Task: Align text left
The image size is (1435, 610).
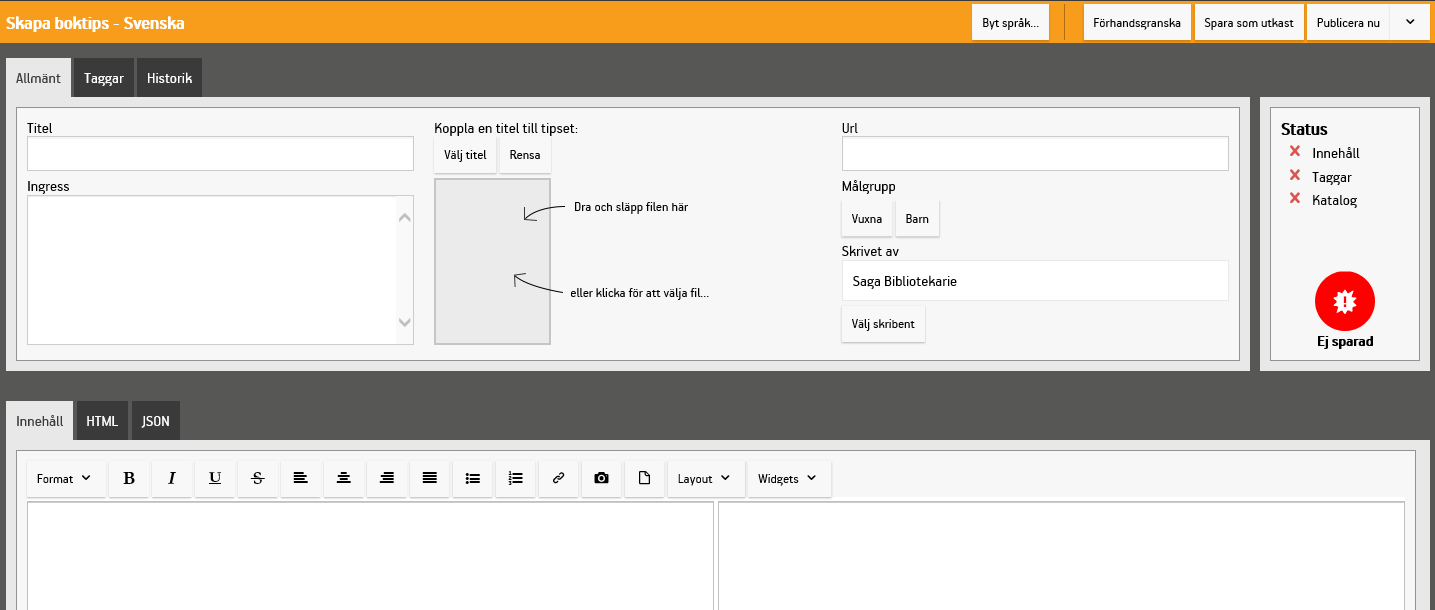Action: tap(301, 479)
